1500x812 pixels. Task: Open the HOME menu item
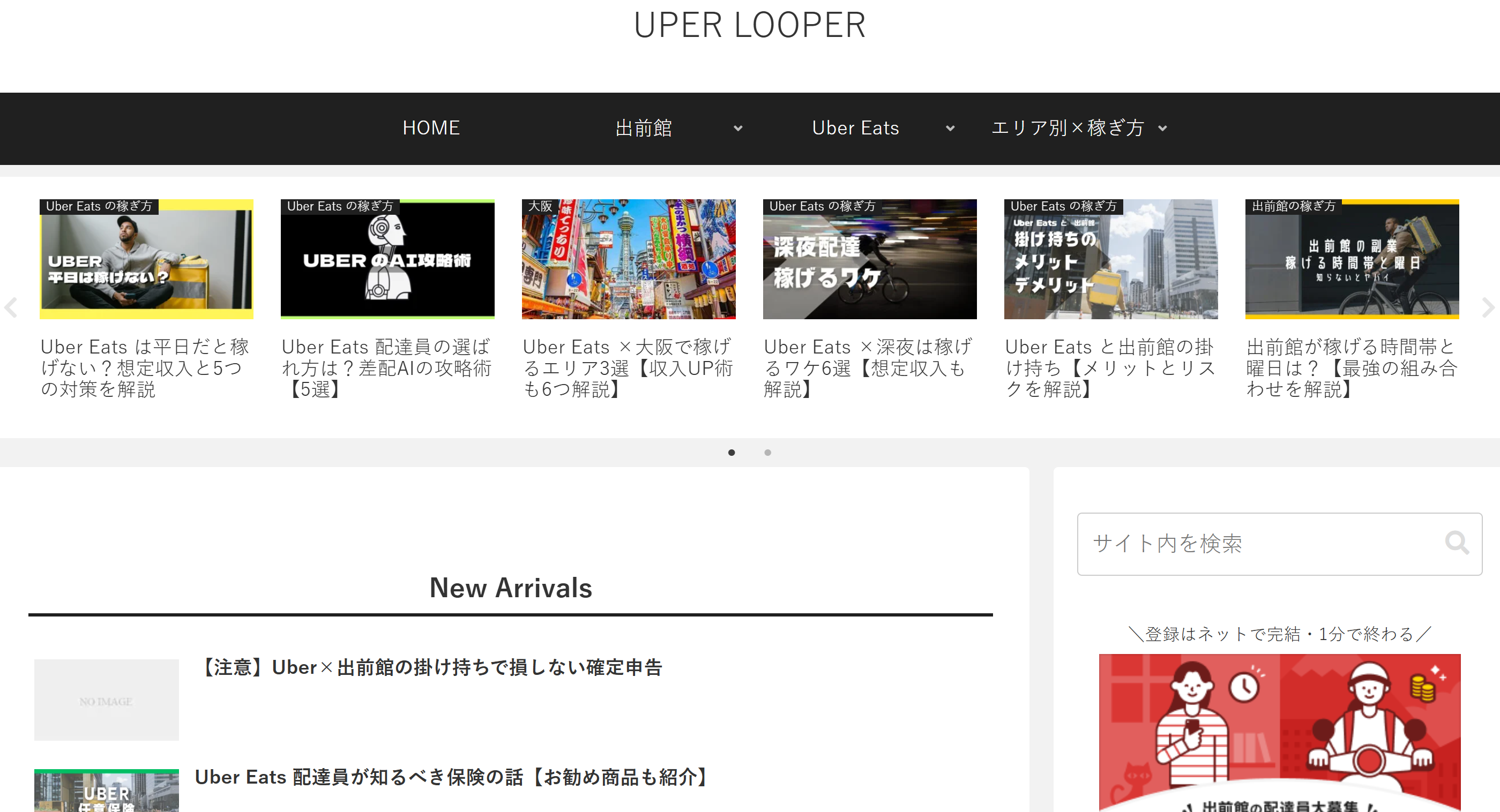[431, 128]
